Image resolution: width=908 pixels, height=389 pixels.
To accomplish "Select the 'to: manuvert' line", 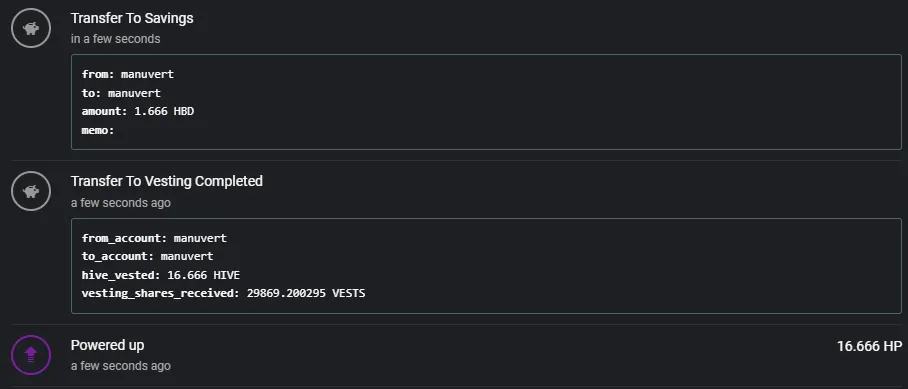I will (x=121, y=93).
